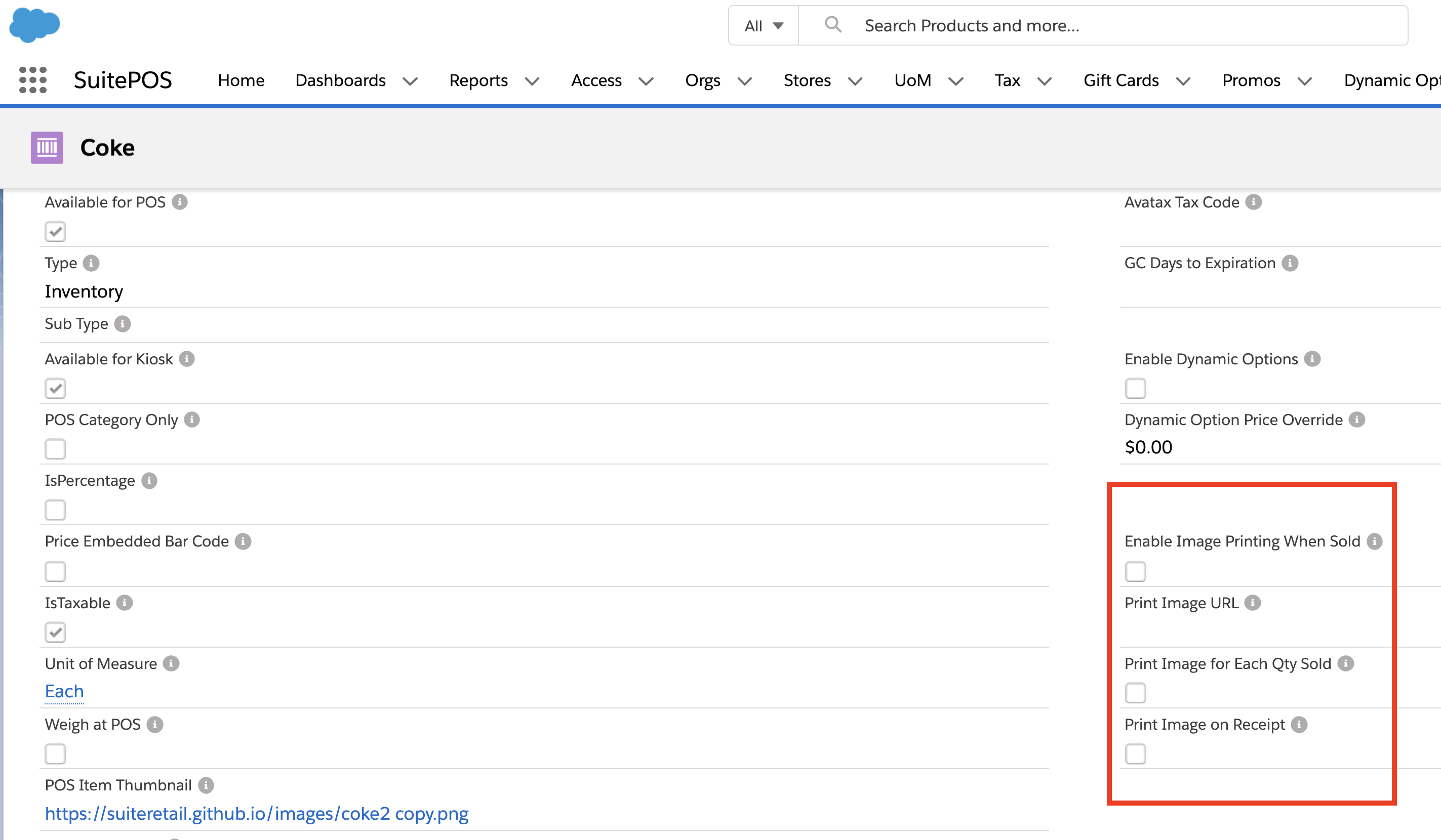Show help for Dynamic Option Price Override
Viewport: 1441px width, 840px height.
coord(1356,420)
